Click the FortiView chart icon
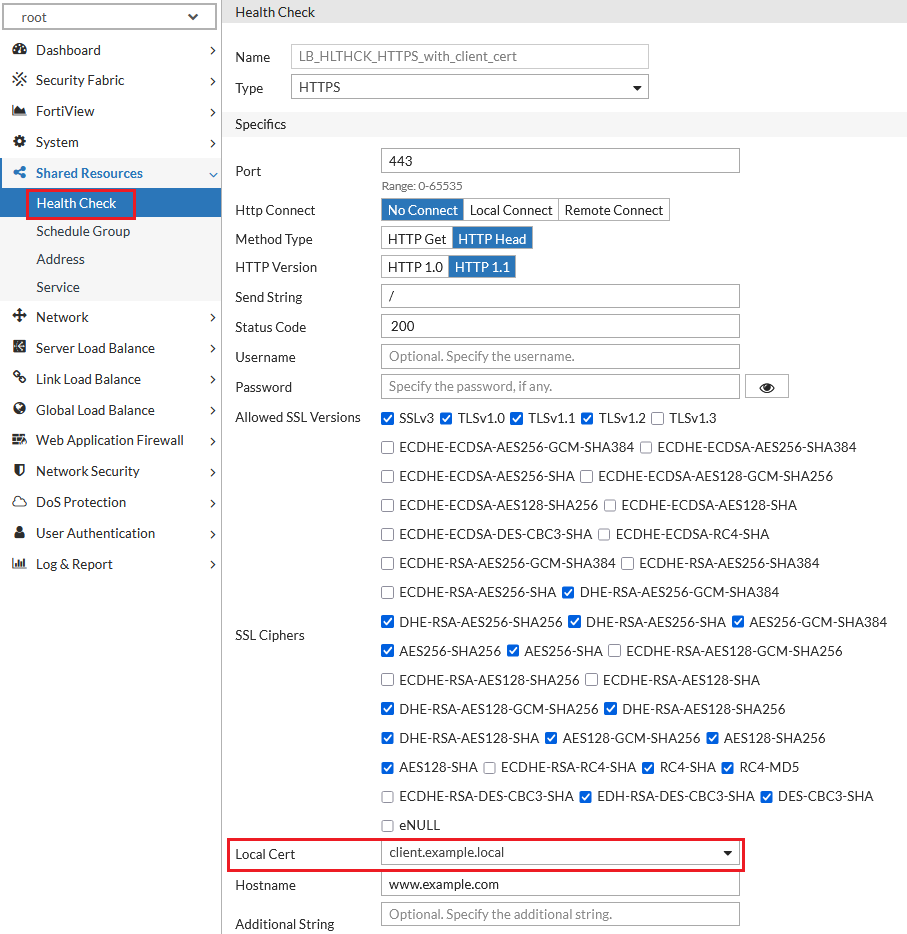The image size is (907, 934). 20,111
